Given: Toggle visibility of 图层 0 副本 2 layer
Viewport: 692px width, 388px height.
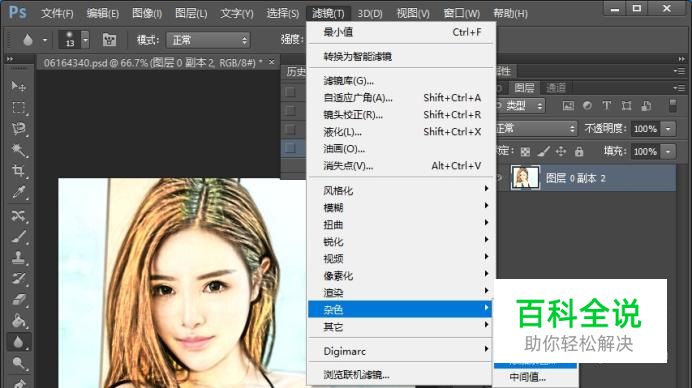Looking at the screenshot, I should point(500,178).
